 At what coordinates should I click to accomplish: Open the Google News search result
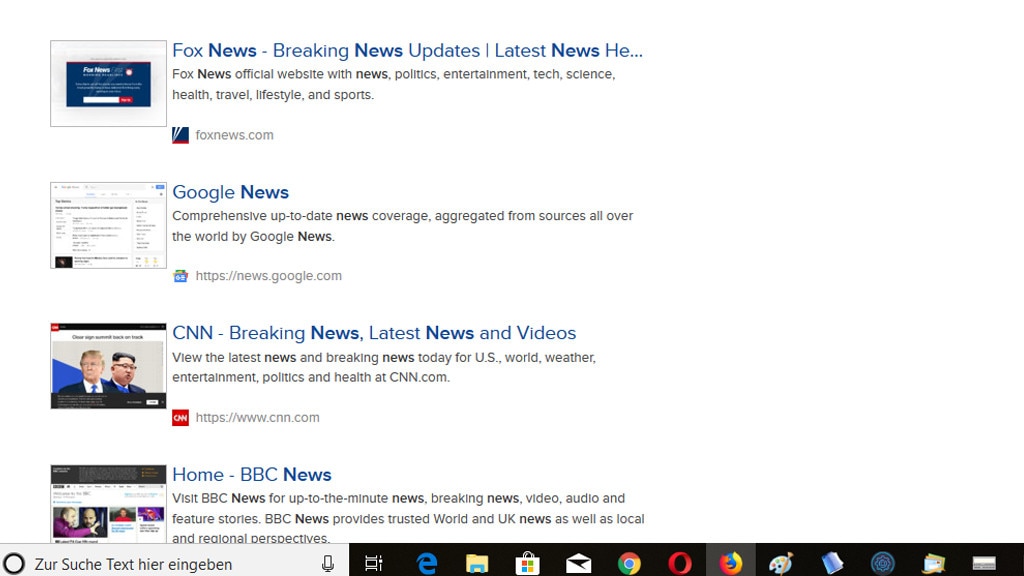[230, 192]
